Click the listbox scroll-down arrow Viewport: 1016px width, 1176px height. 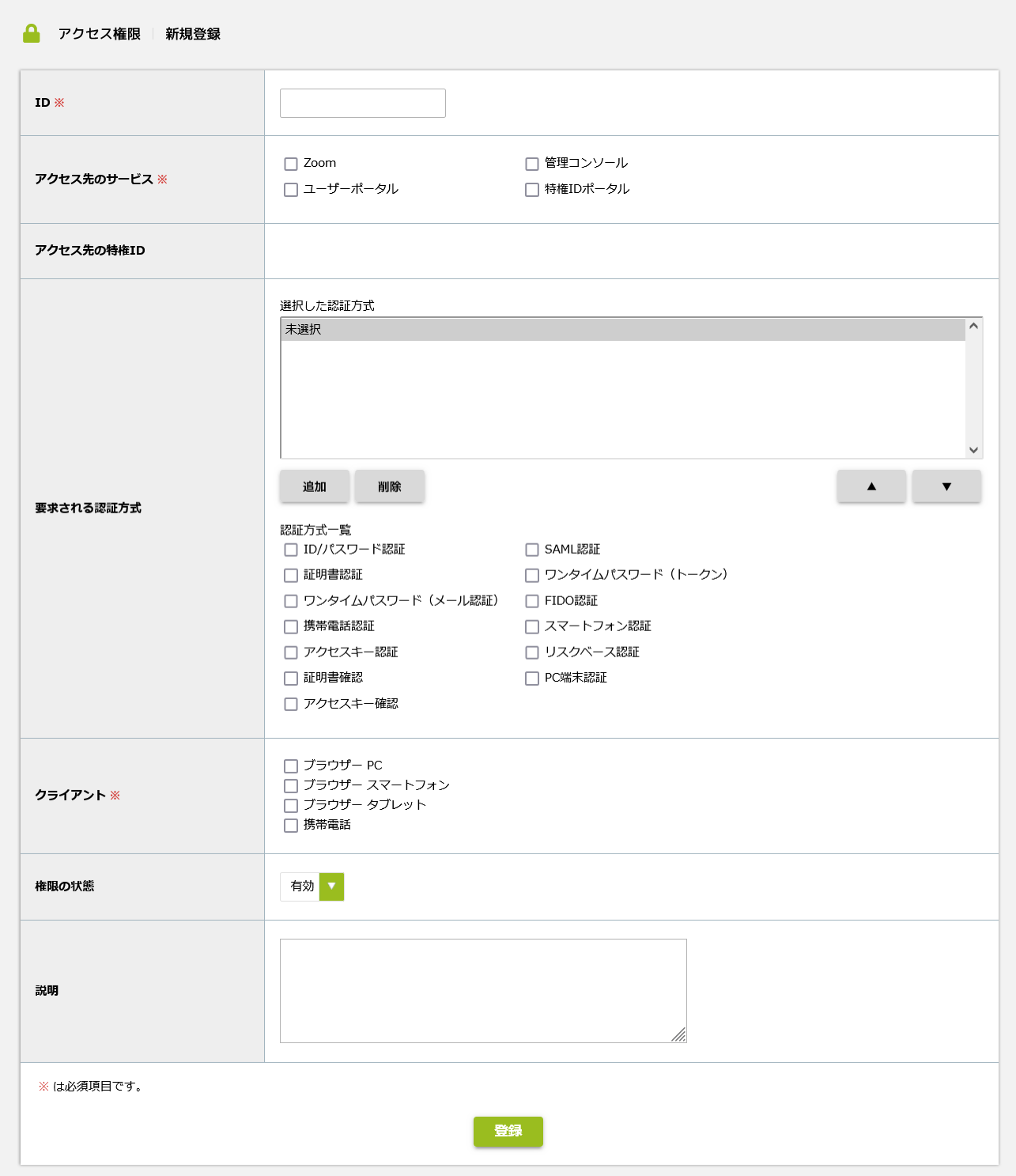point(974,450)
